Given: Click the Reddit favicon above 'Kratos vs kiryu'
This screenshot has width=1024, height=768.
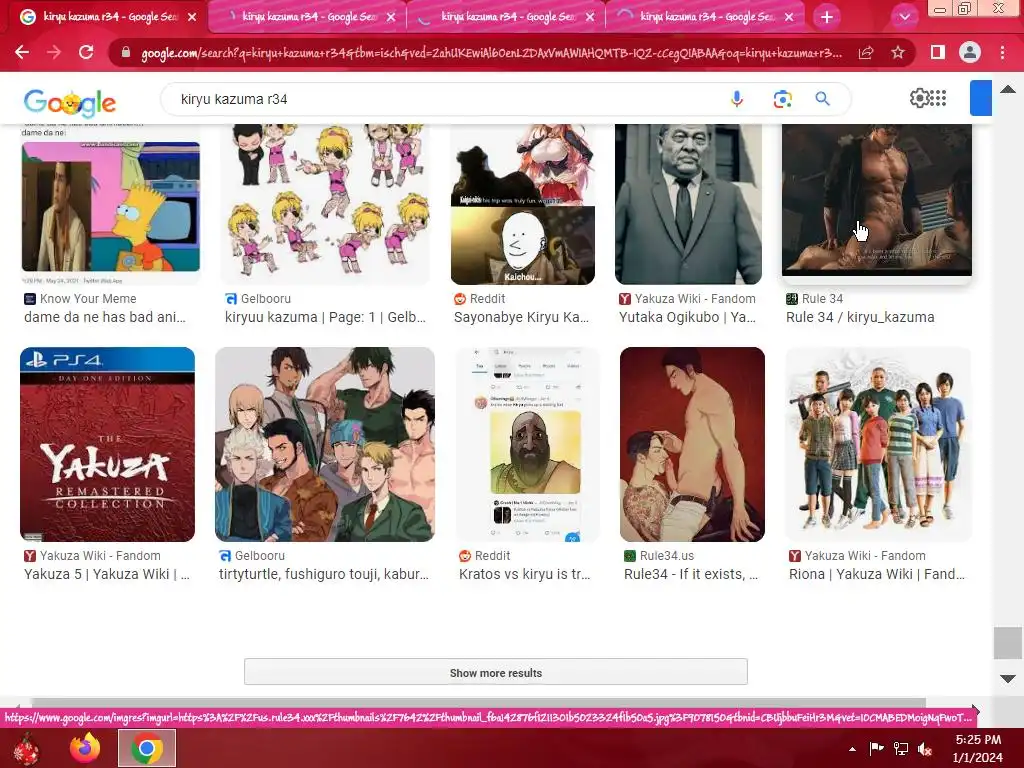Looking at the screenshot, I should 465,556.
